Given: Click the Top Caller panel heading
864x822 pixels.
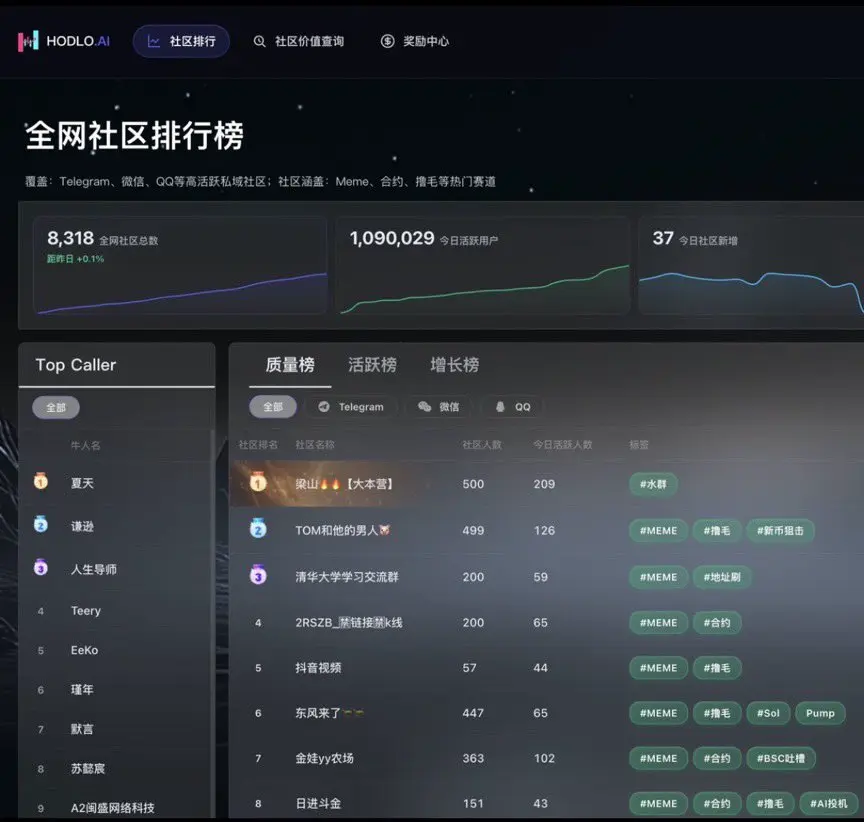Looking at the screenshot, I should (76, 365).
